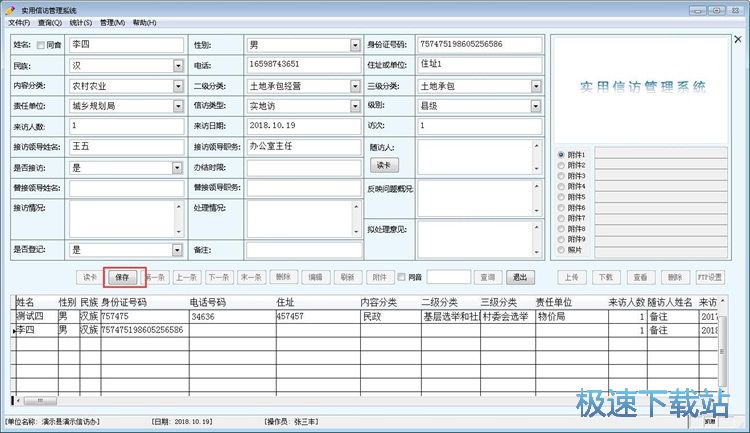The height and width of the screenshot is (433, 750).
Task: Select the 附件4 radio button
Action: click(x=561, y=187)
